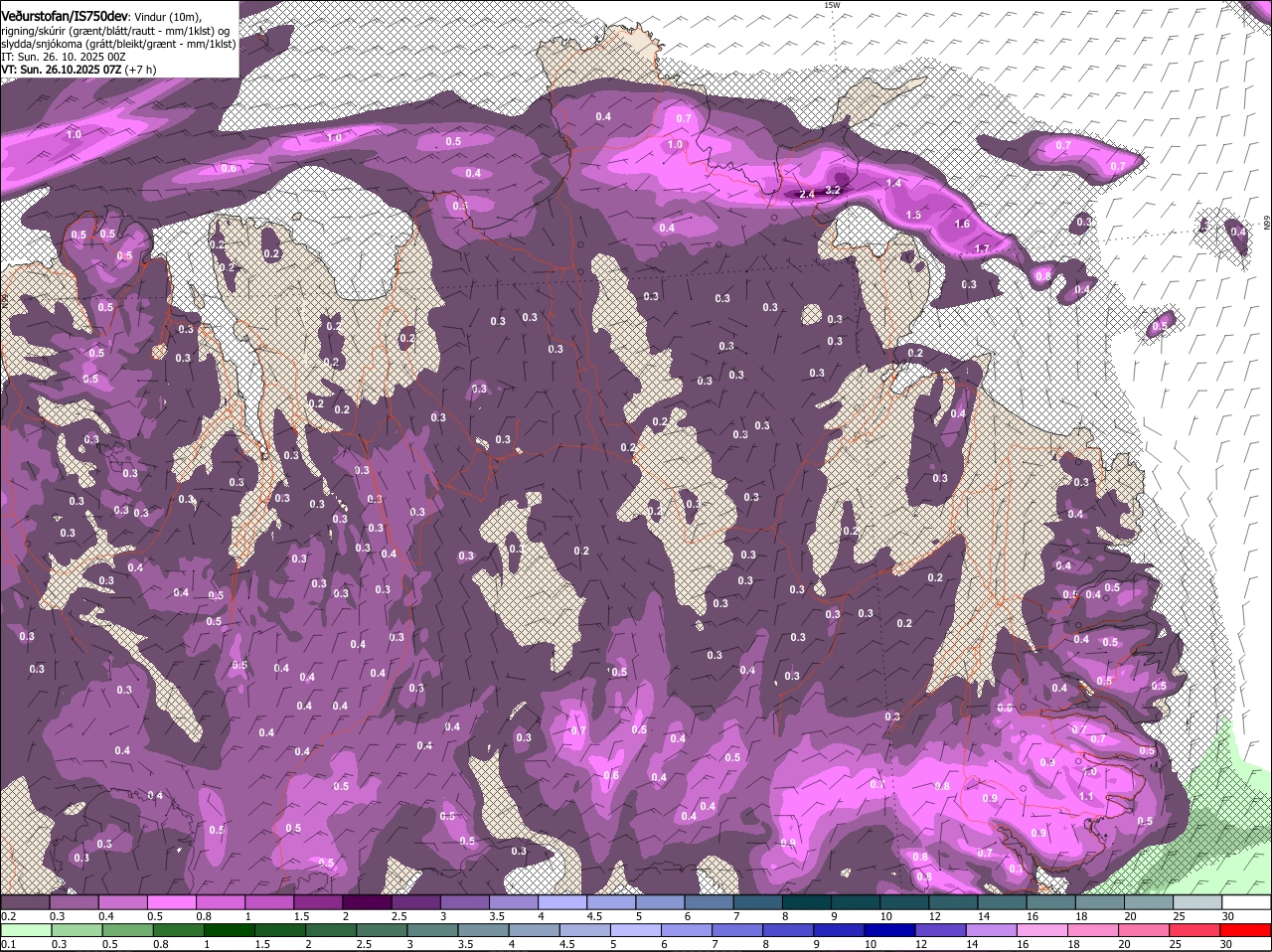Click the 3.2 peak precipitation value
Image resolution: width=1272 pixels, height=952 pixels.
(833, 190)
